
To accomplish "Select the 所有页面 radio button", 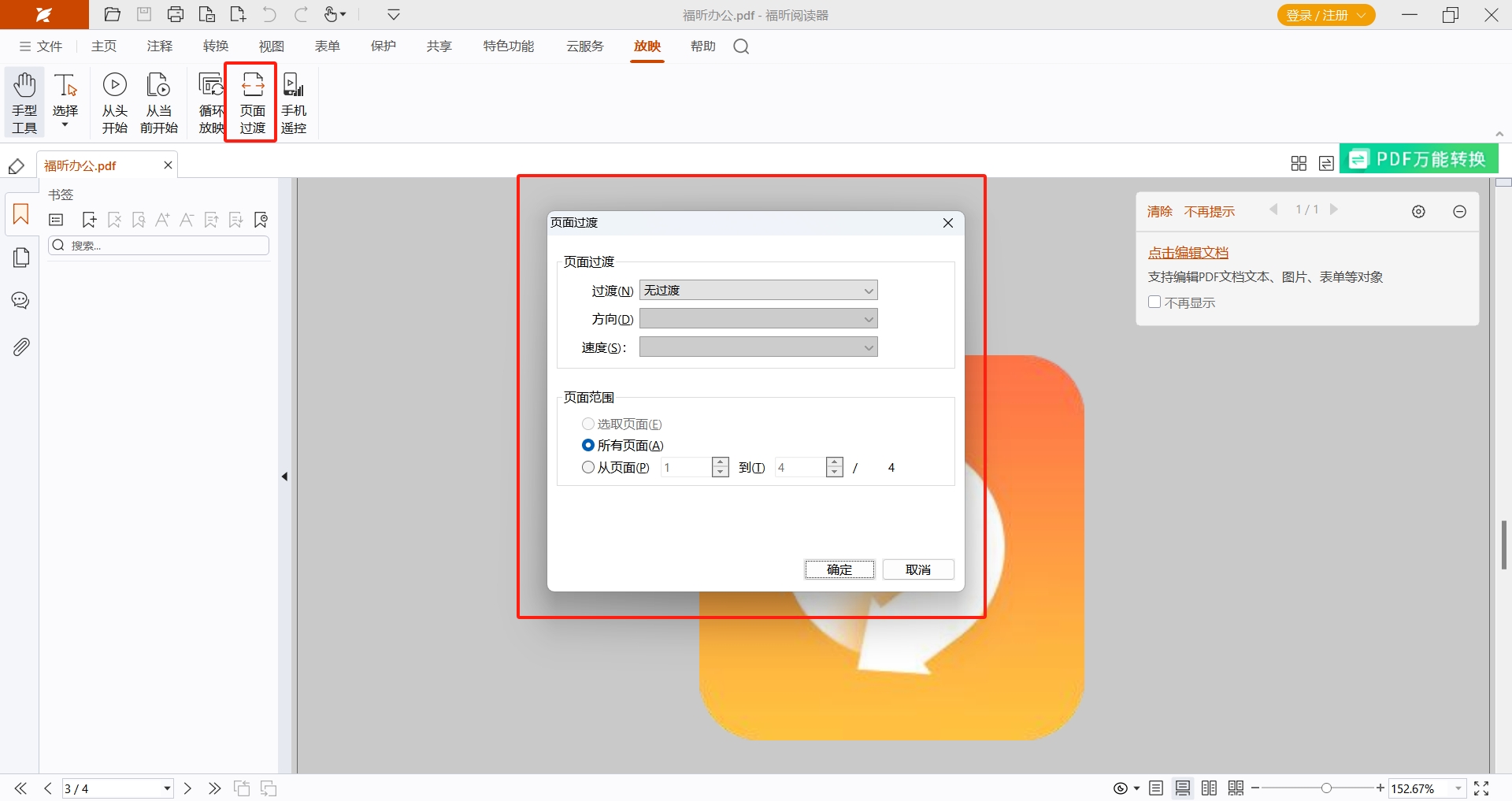I will pos(588,446).
